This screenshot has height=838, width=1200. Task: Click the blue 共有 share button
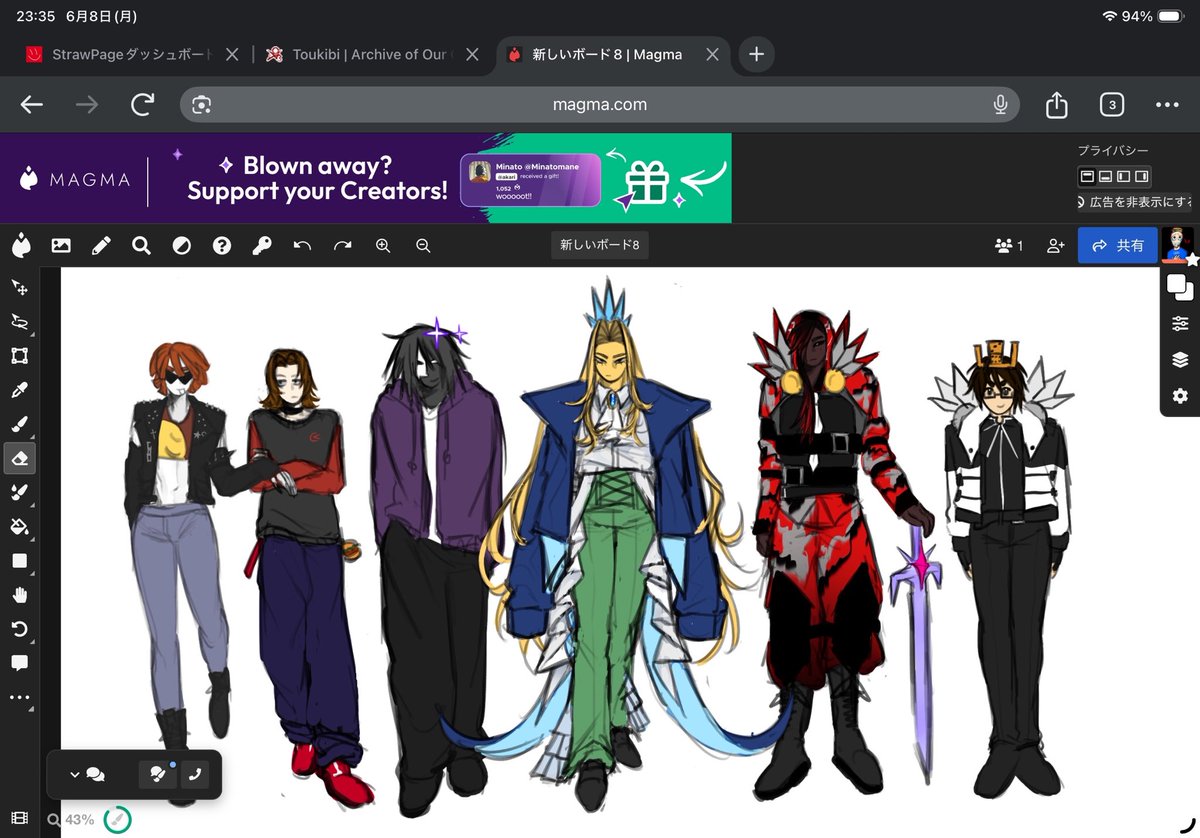1118,245
